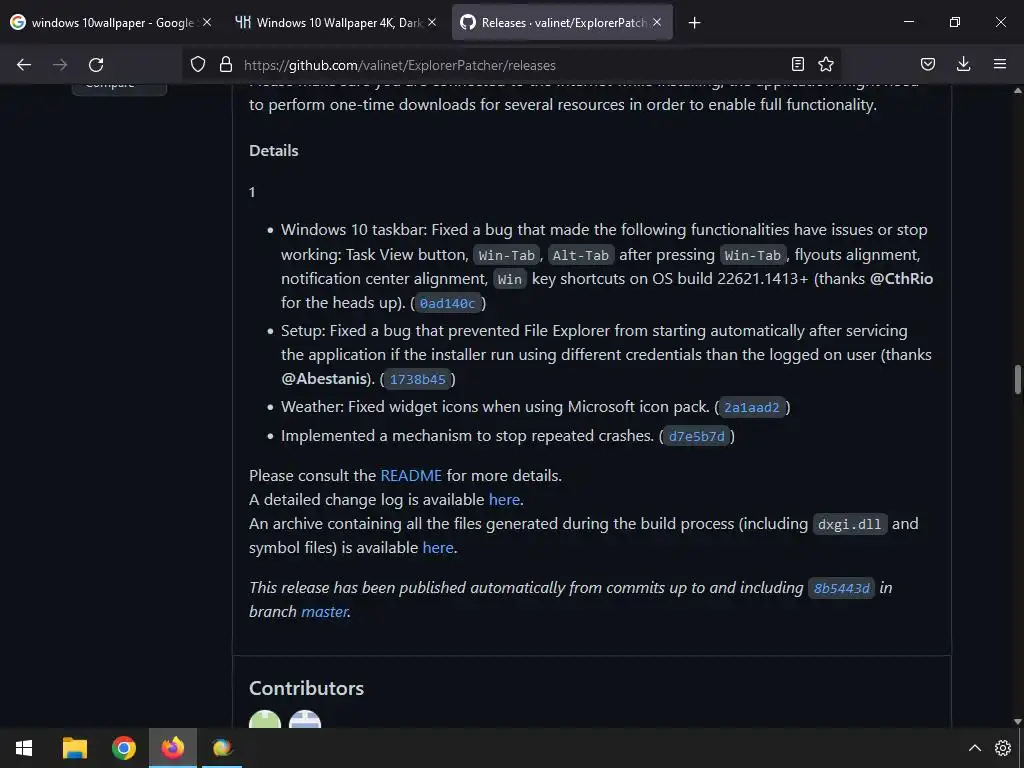The image size is (1024, 768).
Task: Click the forward navigation arrow
Action: point(60,65)
